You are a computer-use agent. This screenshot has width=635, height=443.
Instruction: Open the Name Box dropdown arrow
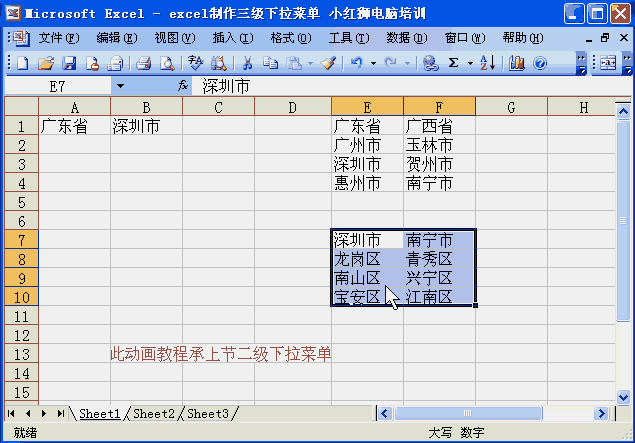pyautogui.click(x=120, y=86)
